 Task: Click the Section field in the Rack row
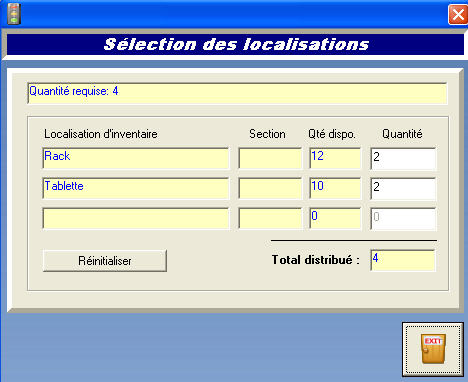pos(270,158)
